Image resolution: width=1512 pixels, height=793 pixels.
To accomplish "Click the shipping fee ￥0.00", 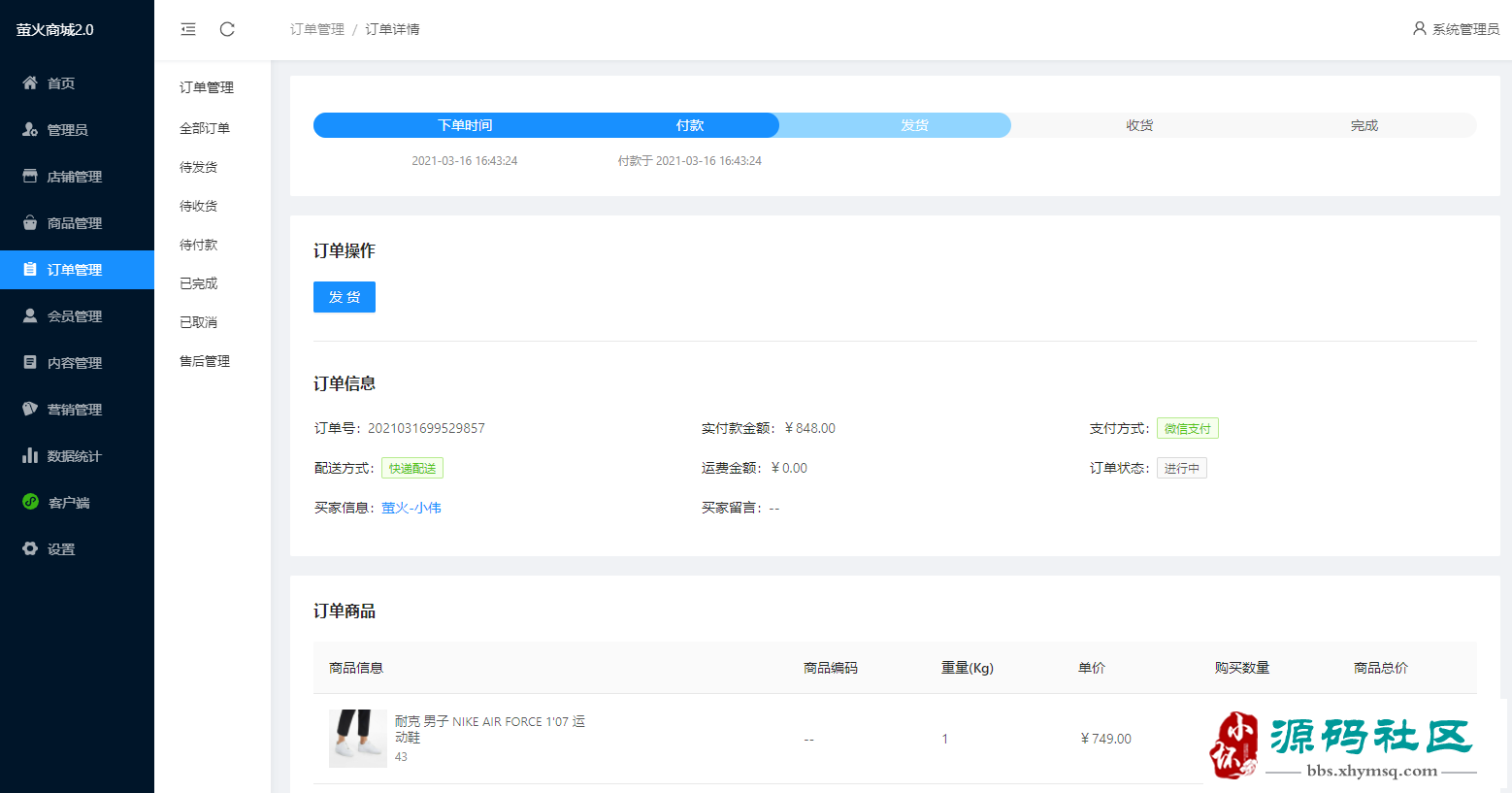I will (x=790, y=468).
